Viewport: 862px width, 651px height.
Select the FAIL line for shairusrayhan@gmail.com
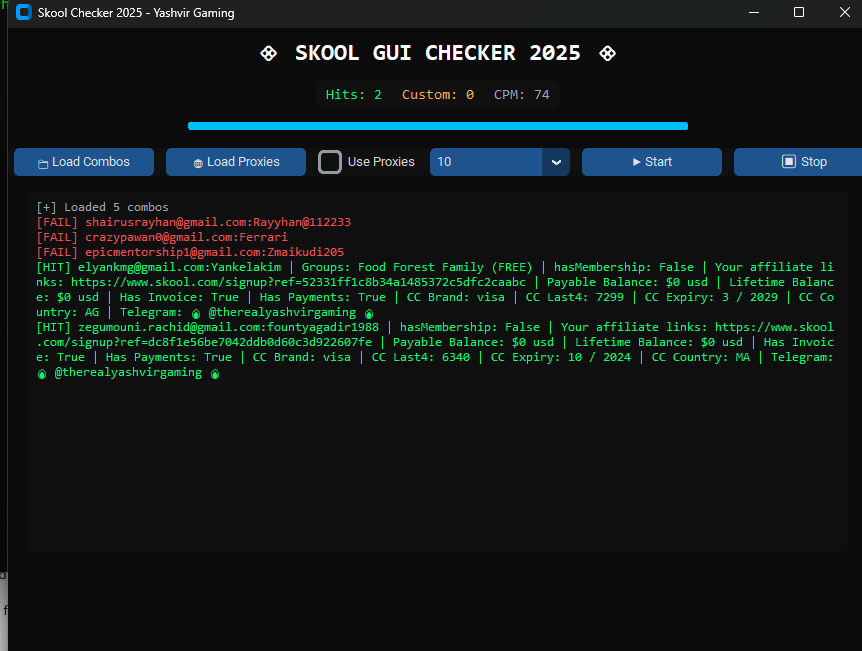pyautogui.click(x=194, y=222)
